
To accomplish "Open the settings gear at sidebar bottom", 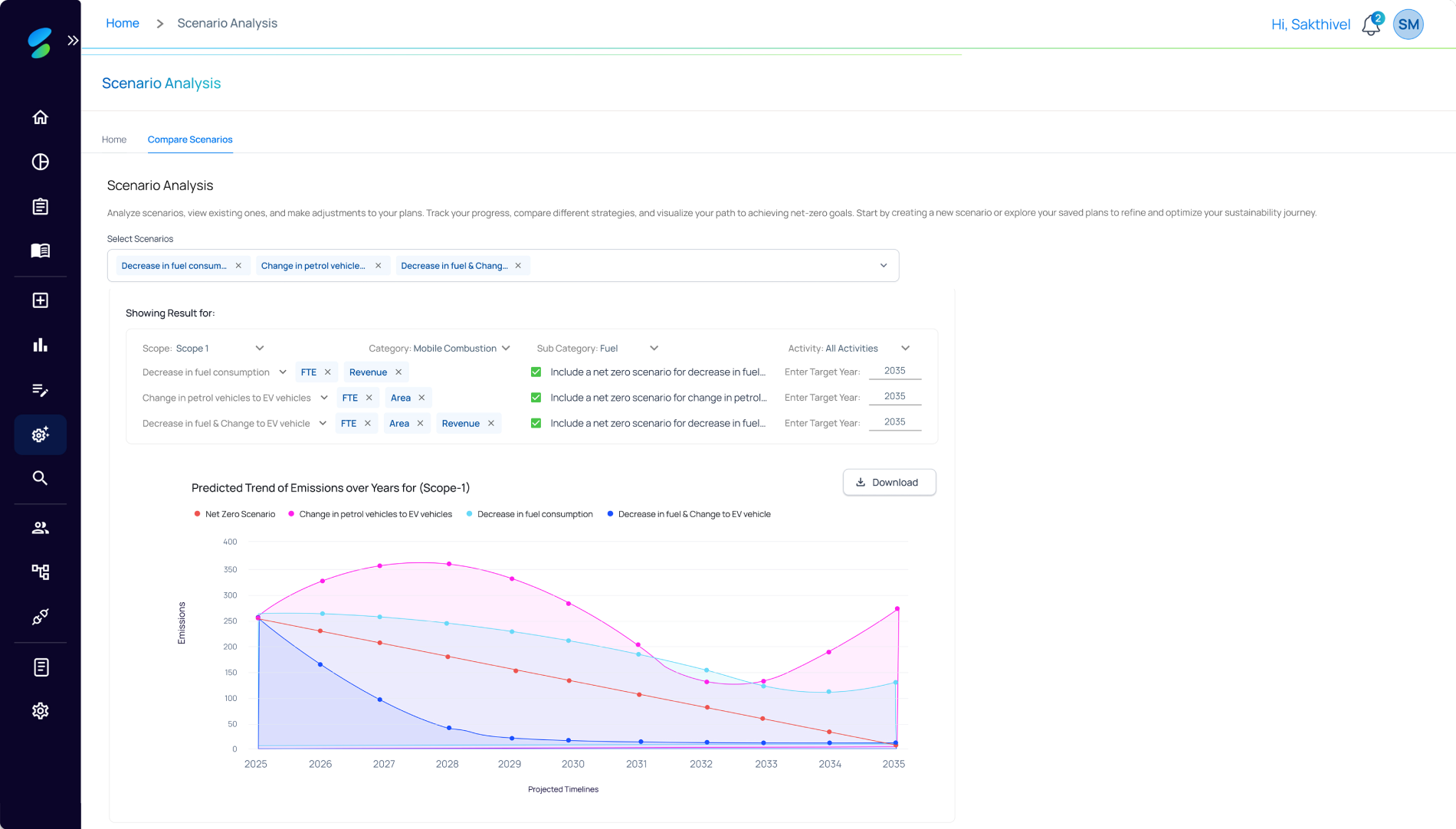I will 41,711.
